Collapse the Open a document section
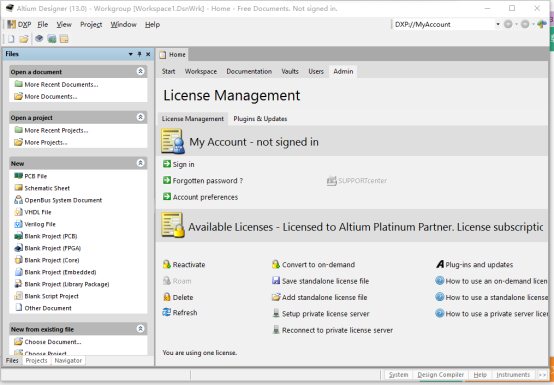 click(140, 71)
